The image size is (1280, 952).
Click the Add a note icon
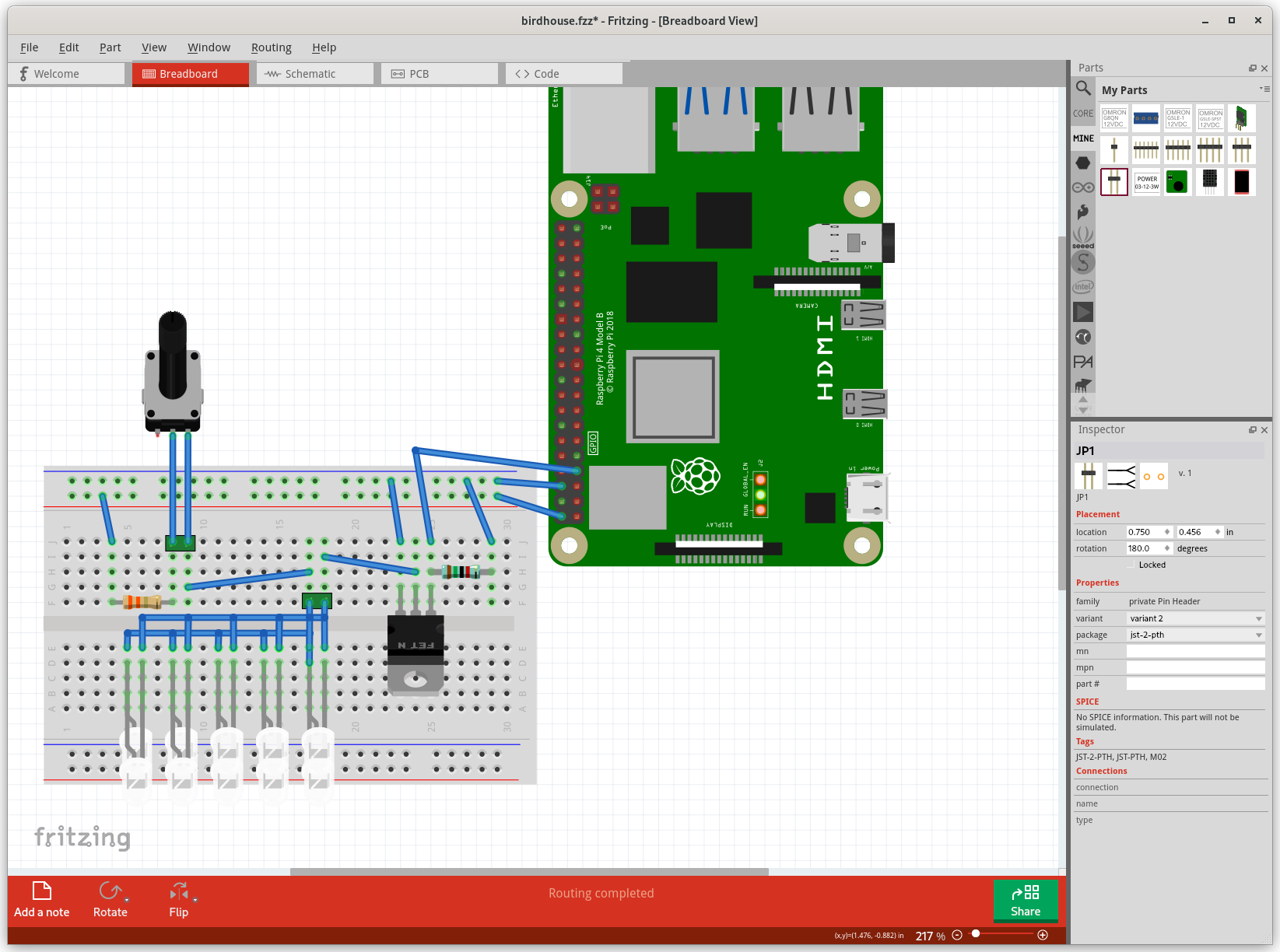click(x=41, y=891)
